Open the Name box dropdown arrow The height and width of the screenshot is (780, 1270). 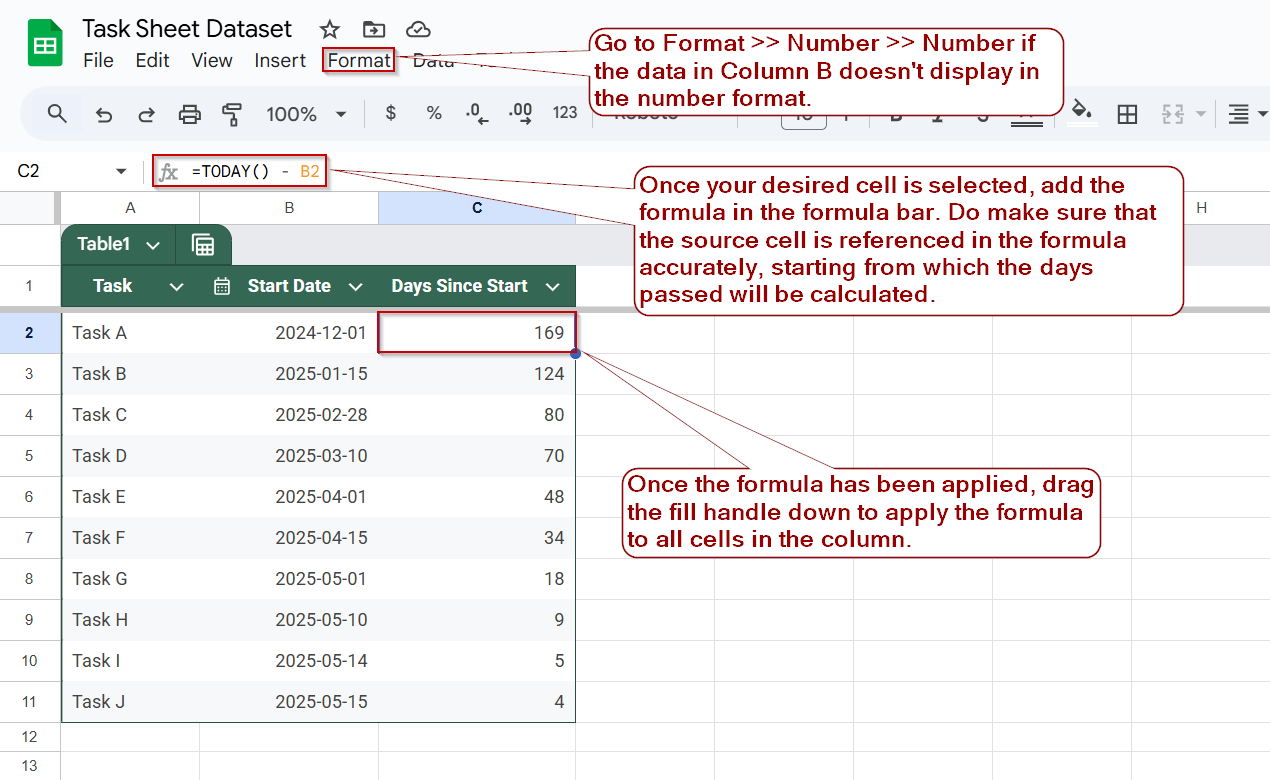tap(122, 172)
